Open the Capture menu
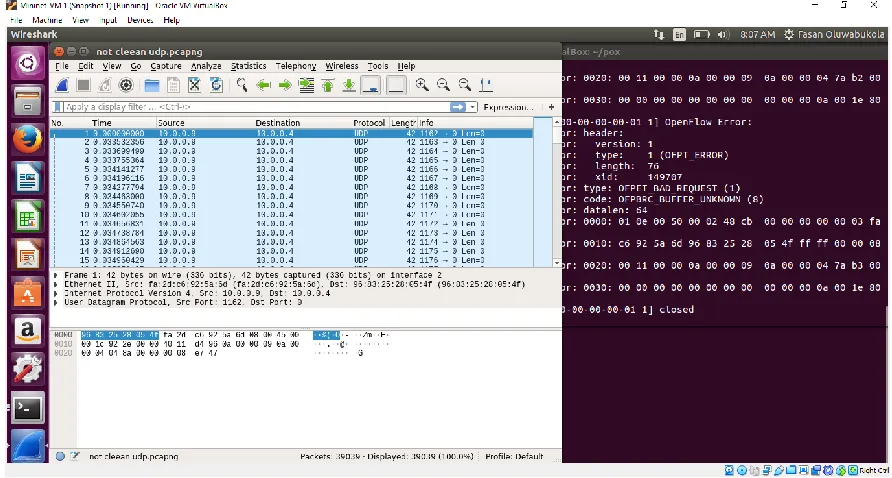Screen dimensions: 892x478 tap(166, 66)
